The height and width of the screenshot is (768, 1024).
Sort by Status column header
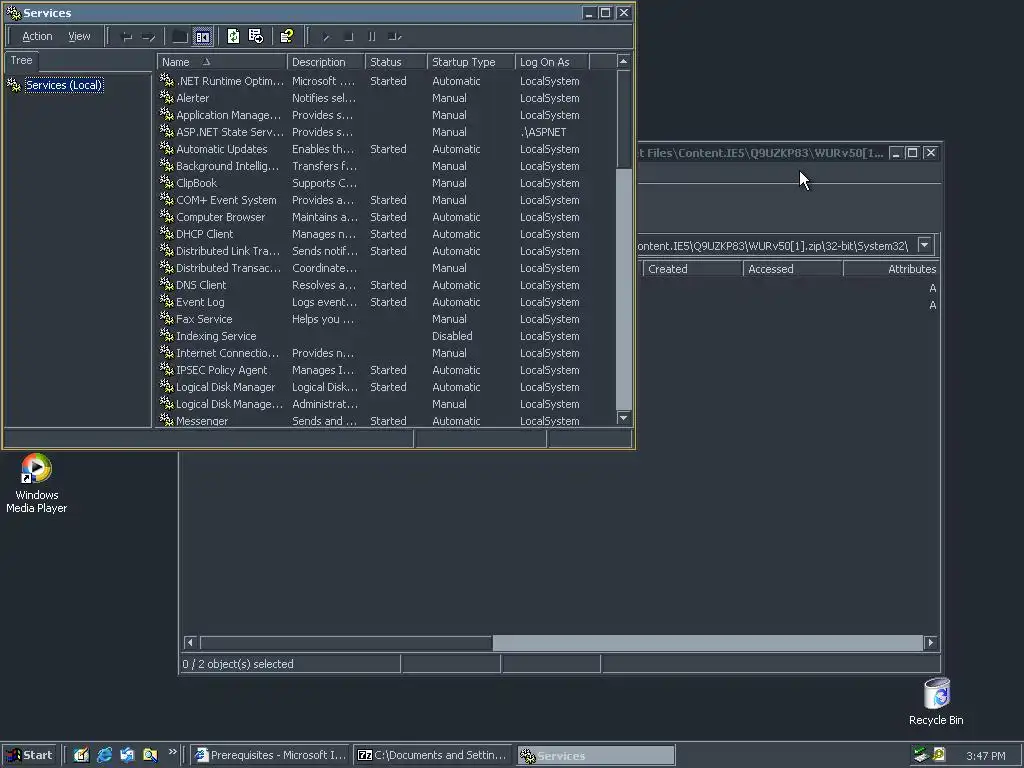(395, 62)
